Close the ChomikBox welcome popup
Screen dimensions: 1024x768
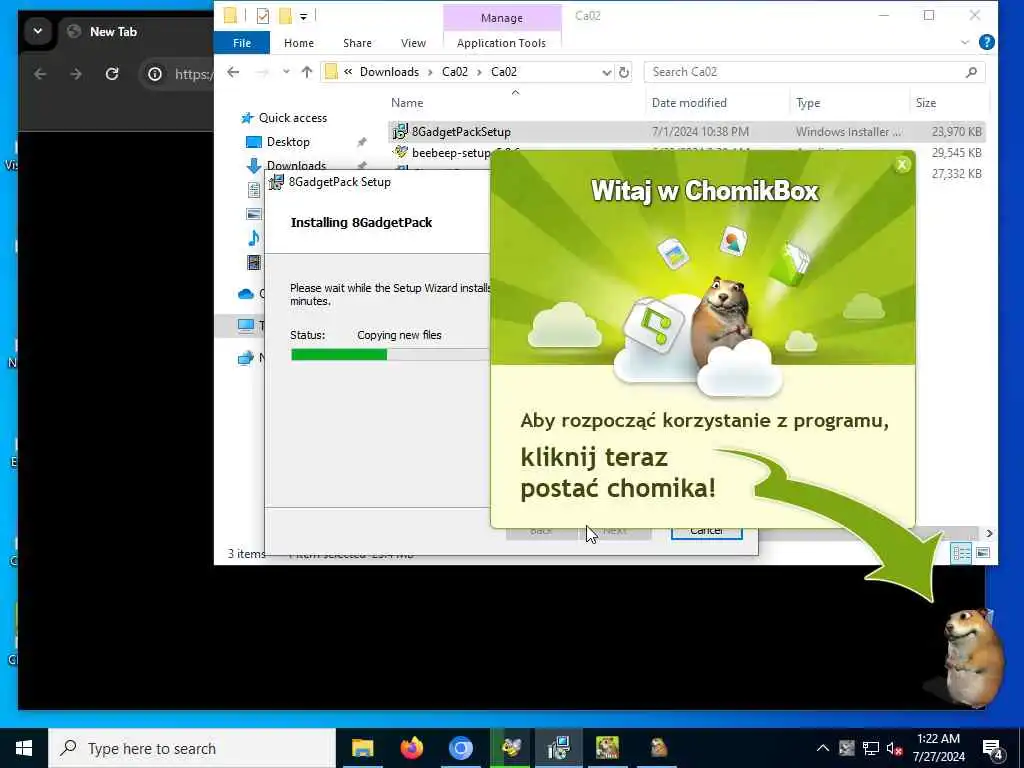pos(902,165)
